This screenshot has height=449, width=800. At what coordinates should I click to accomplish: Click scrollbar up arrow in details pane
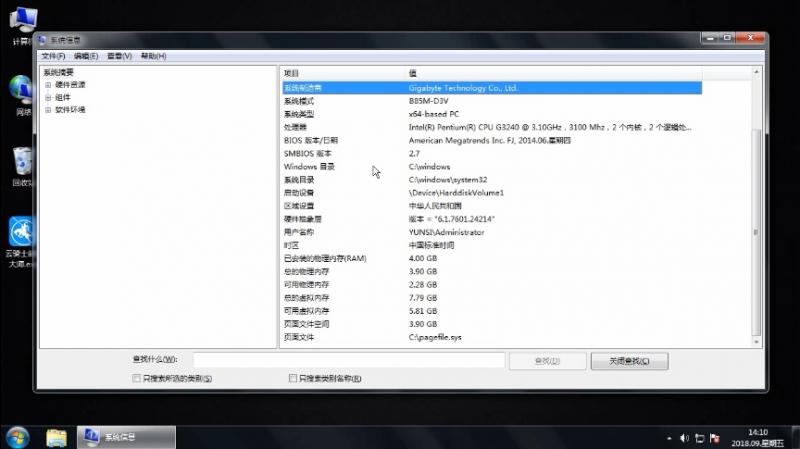[756, 72]
